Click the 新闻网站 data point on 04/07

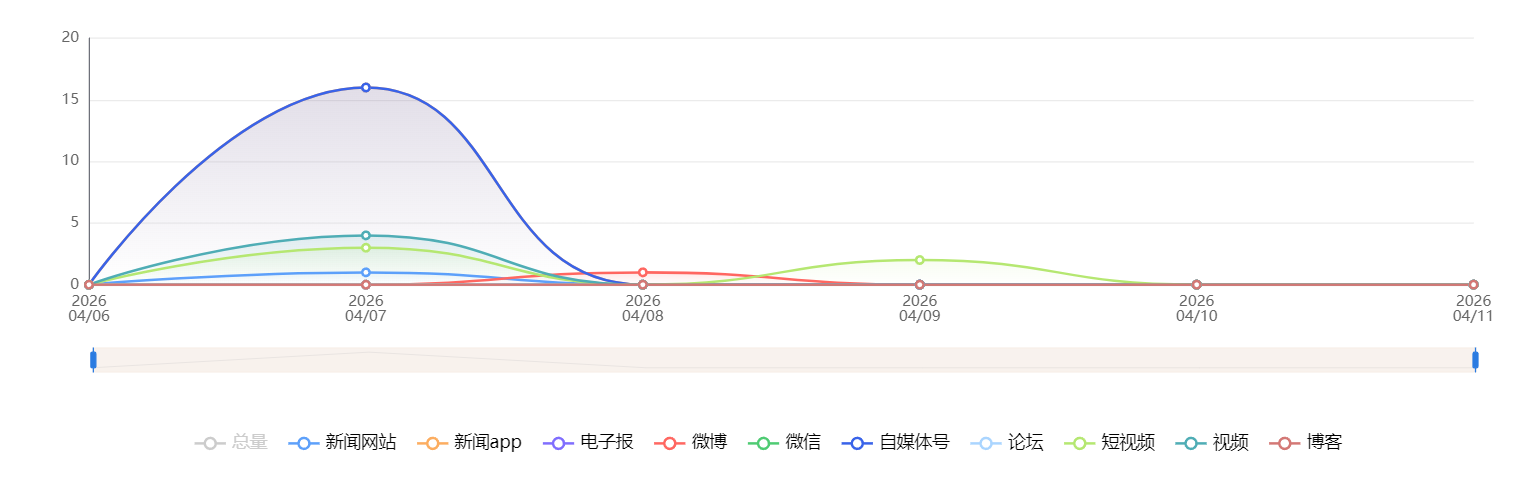pos(366,273)
